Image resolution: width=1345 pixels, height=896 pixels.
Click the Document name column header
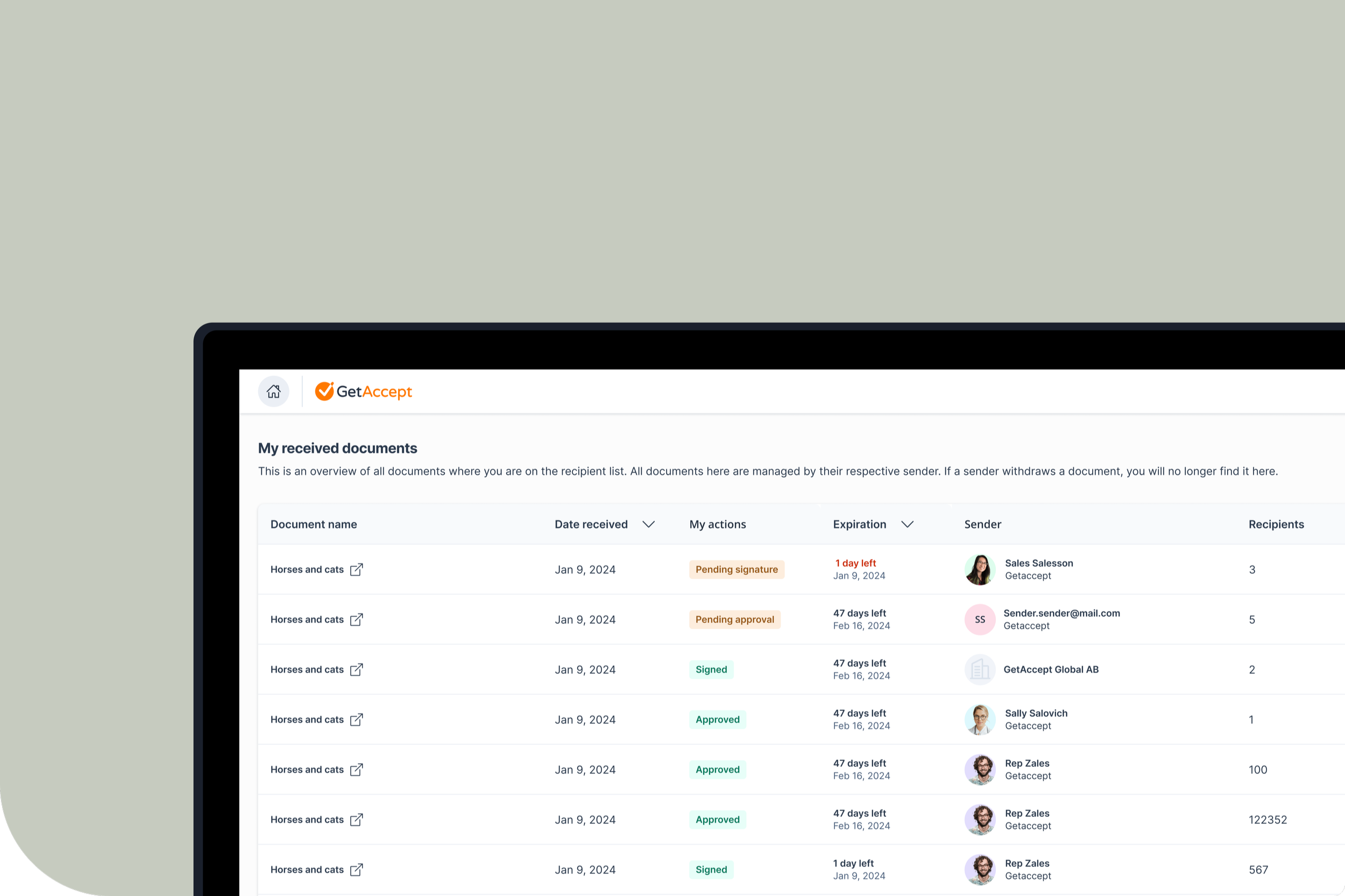[313, 524]
